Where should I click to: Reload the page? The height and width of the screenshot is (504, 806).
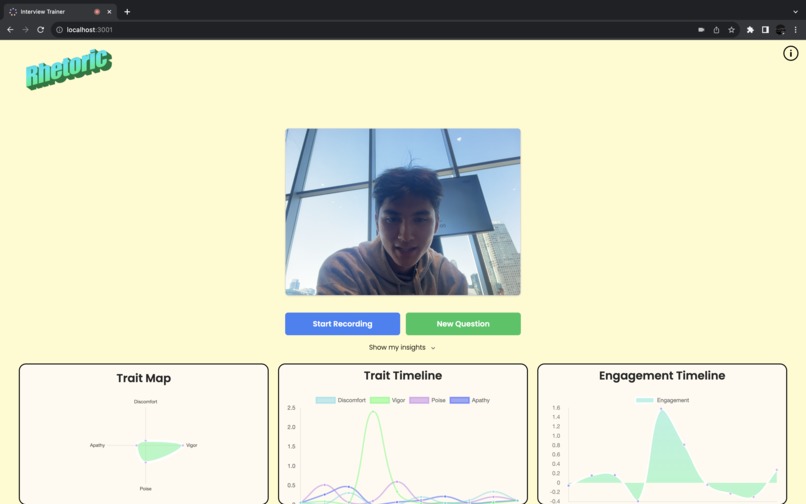click(x=40, y=30)
